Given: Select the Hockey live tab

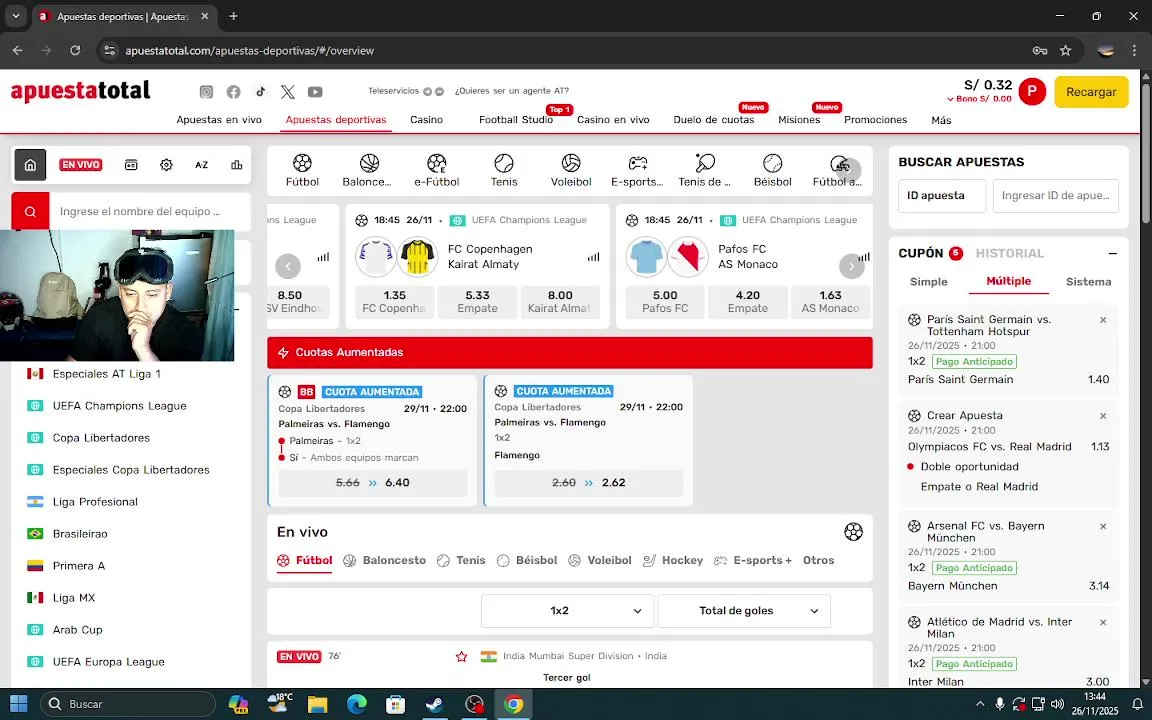Looking at the screenshot, I should point(673,561).
